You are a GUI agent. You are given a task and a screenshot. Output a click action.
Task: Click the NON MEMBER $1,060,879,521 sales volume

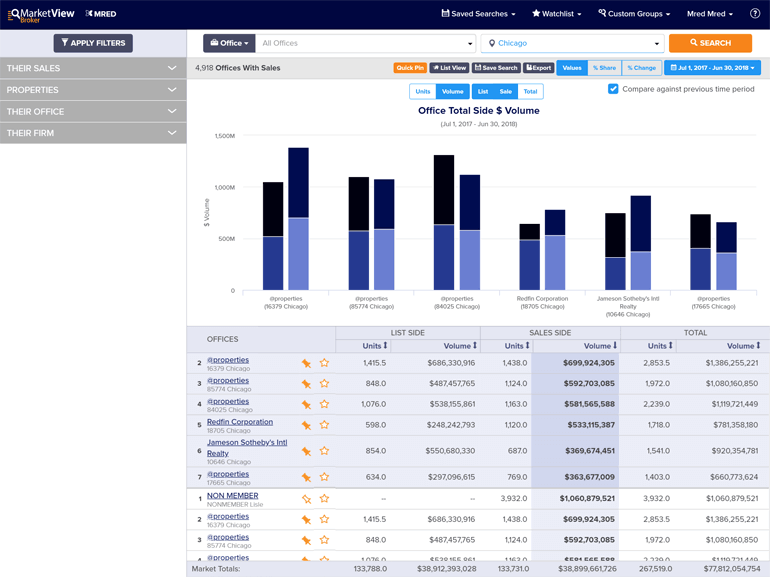pyautogui.click(x=587, y=498)
